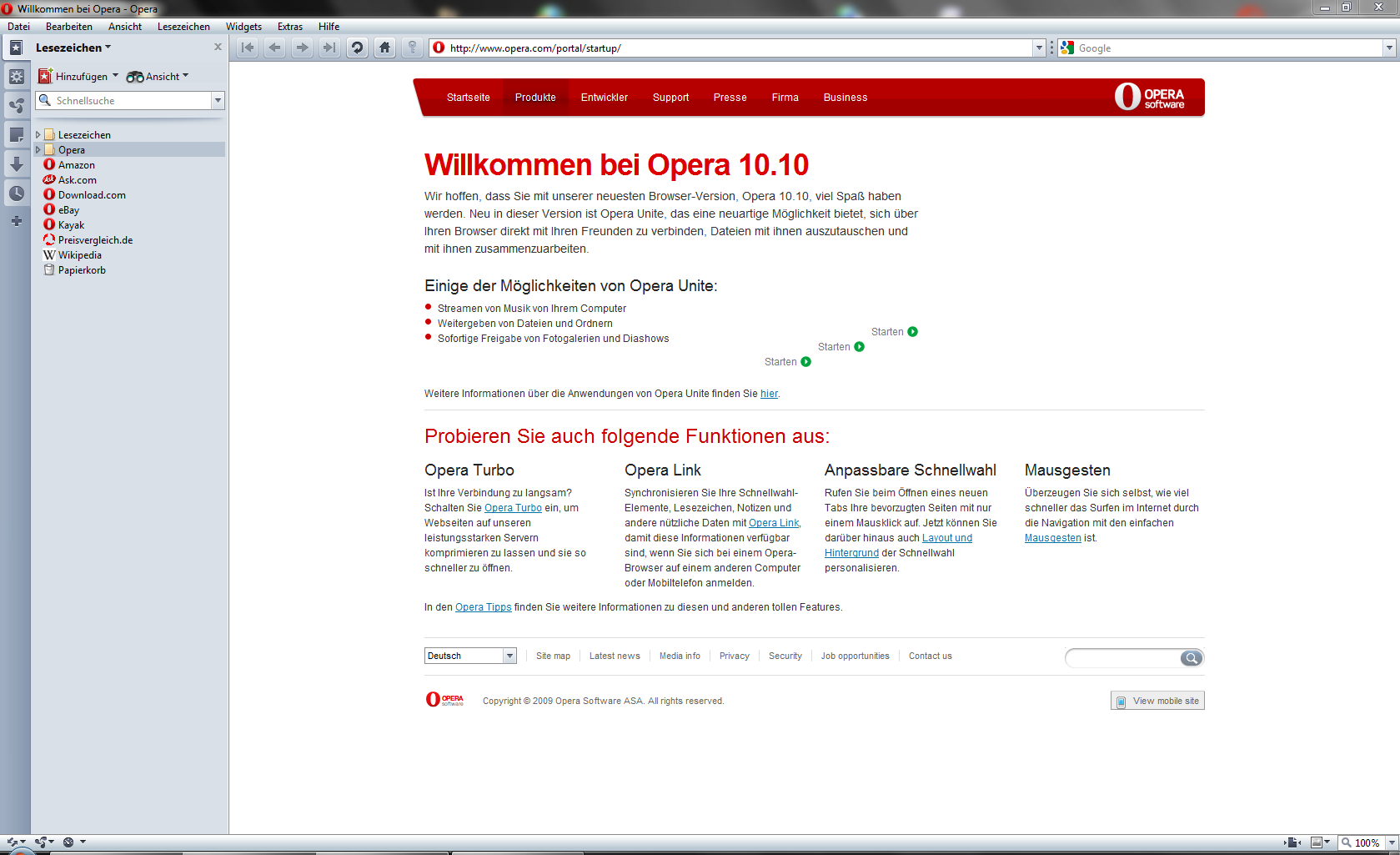
Task: Toggle image display in status bar
Action: (1317, 842)
